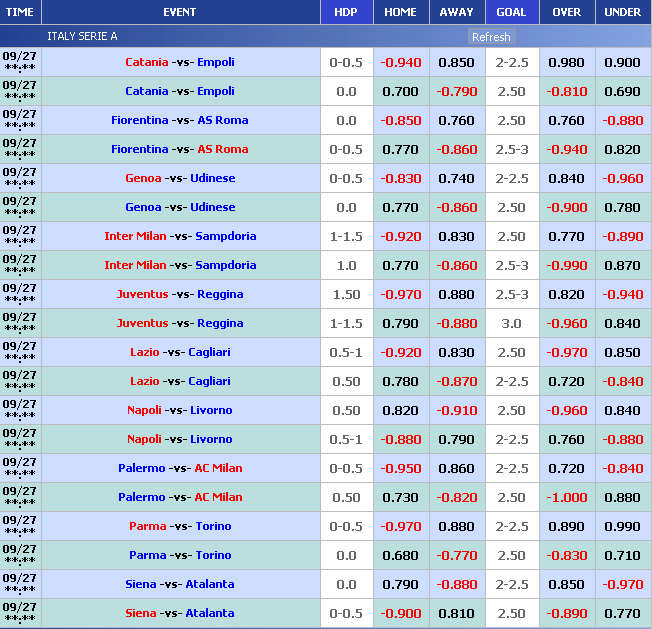Choose home odds 0.820 for Napoli vs Livorno

pos(400,410)
